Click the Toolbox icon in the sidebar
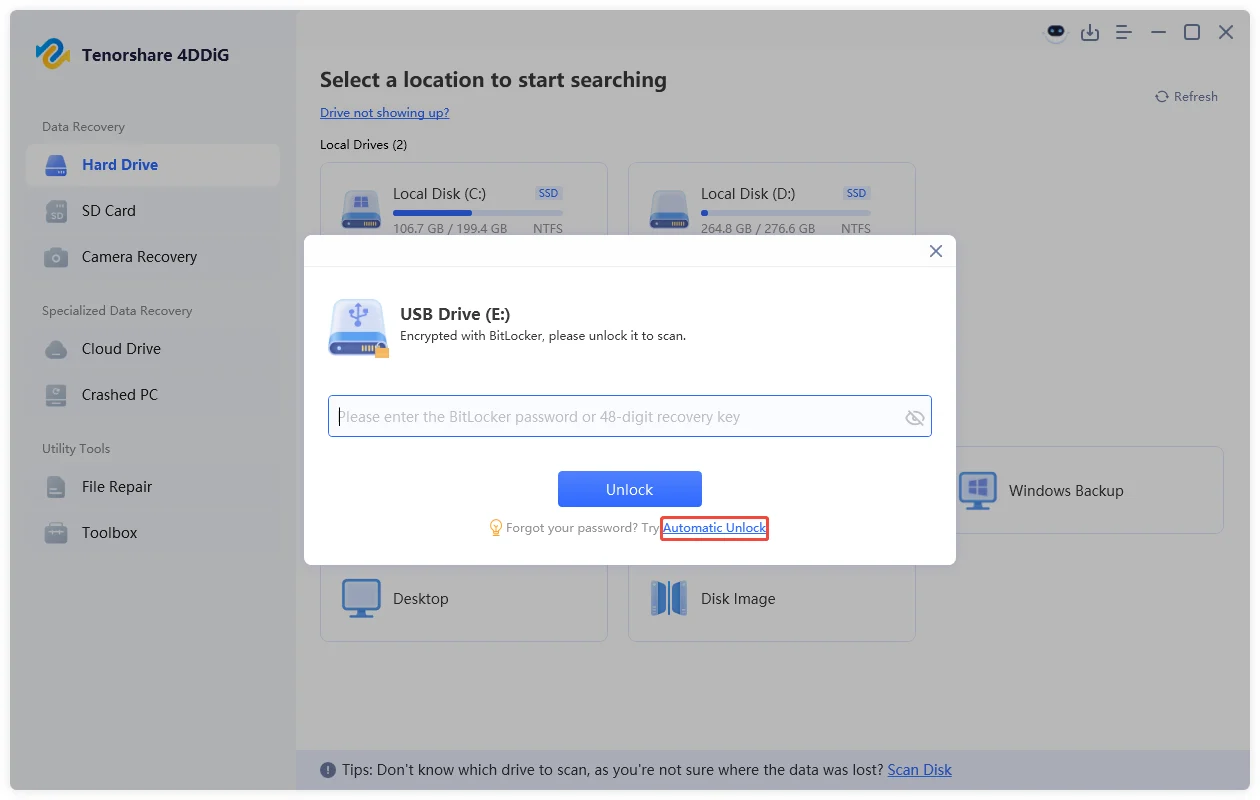The width and height of the screenshot is (1260, 800). [54, 533]
